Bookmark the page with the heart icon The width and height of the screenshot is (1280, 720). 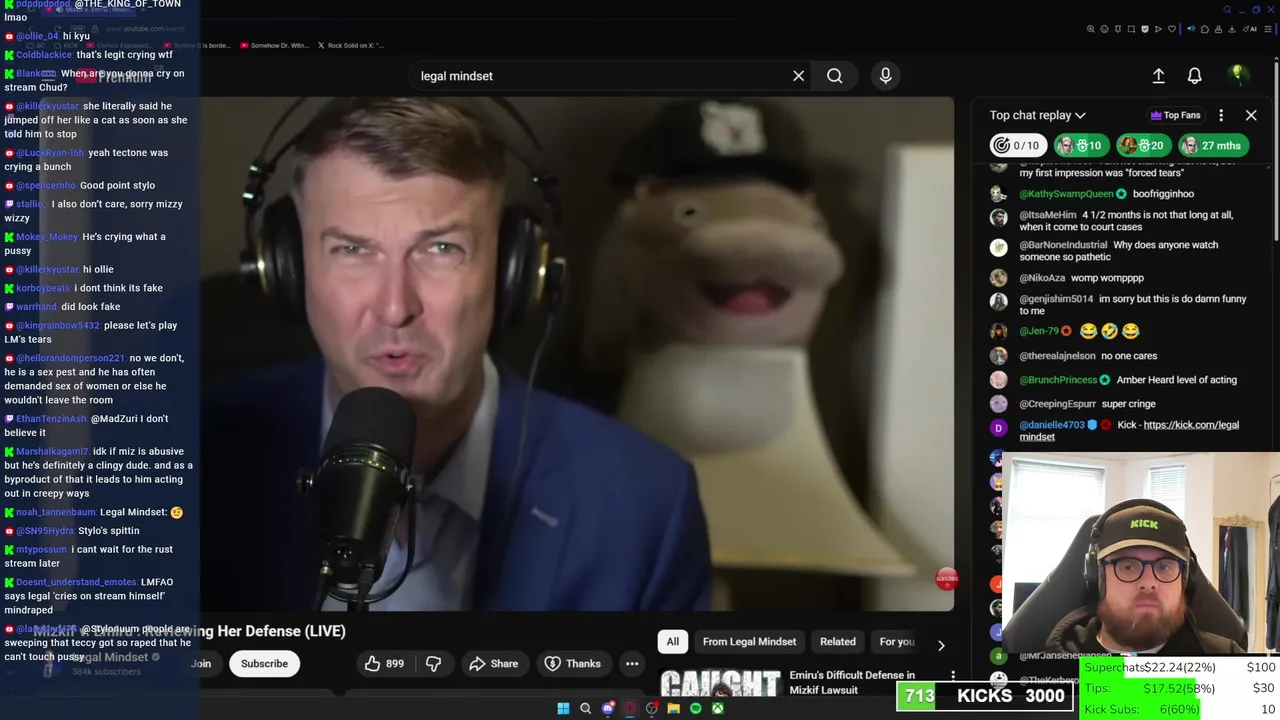click(1172, 29)
